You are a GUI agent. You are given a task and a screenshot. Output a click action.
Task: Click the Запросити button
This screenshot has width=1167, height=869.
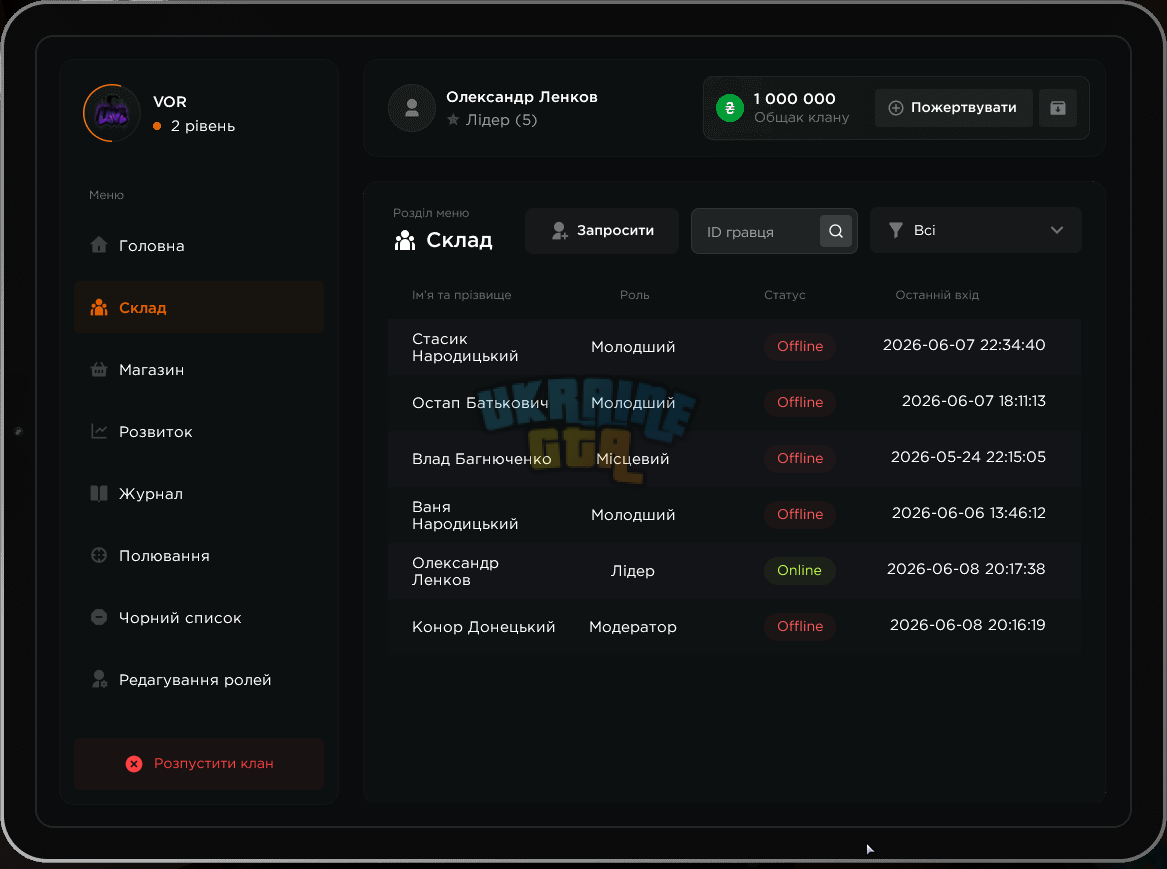[x=601, y=231]
